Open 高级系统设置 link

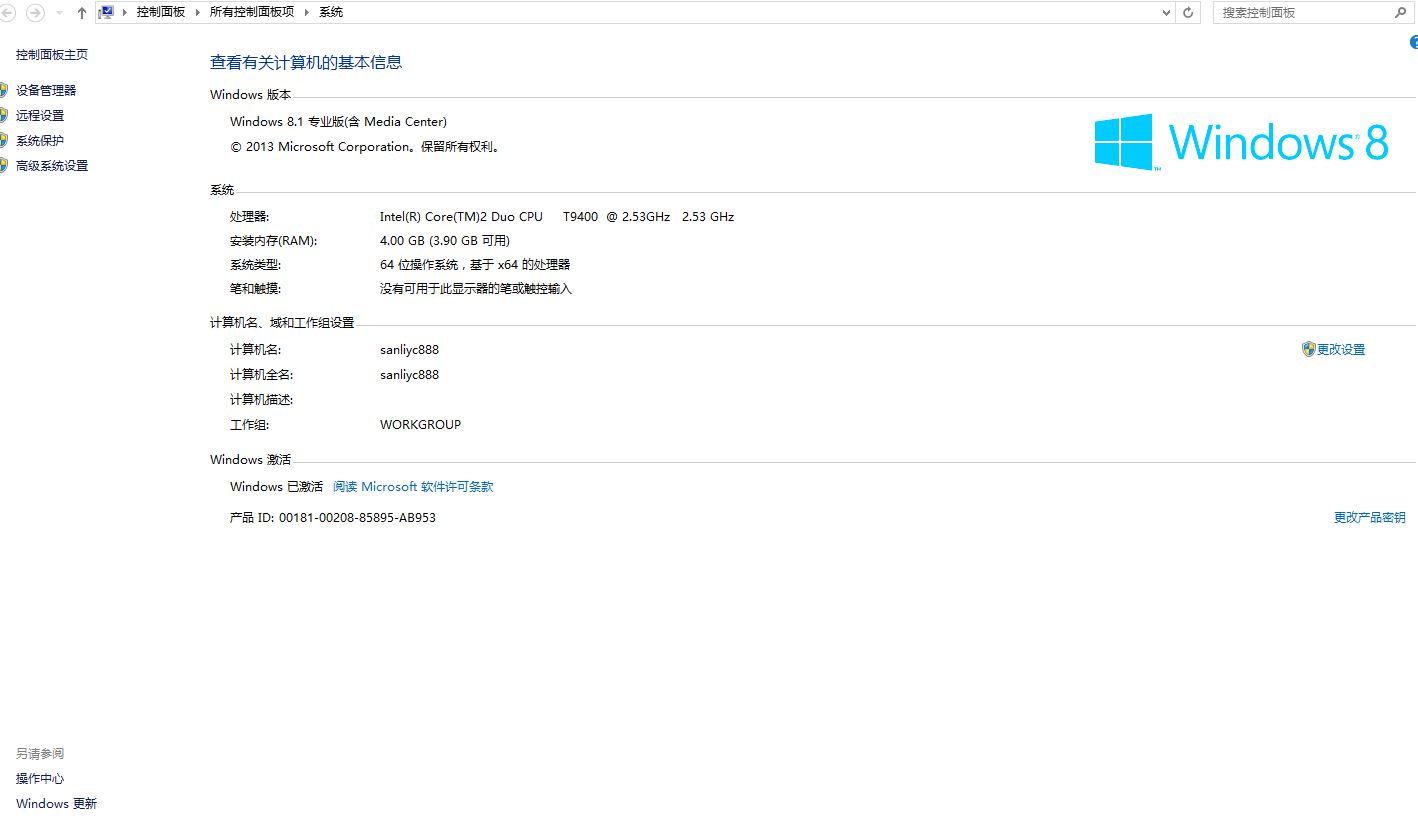(x=52, y=166)
